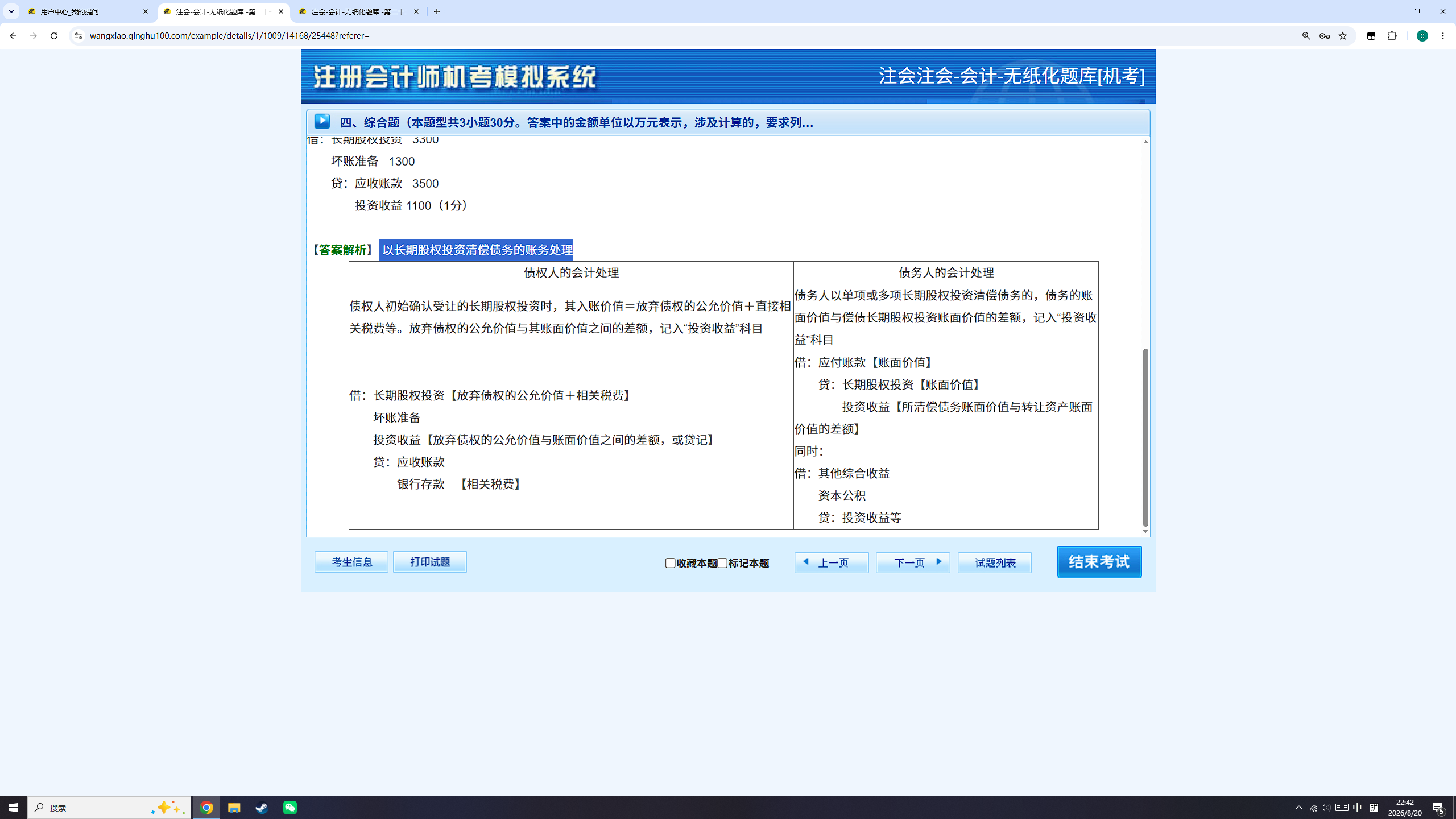Select the active 注会-会计-无纸化题库 tab

click(x=223, y=11)
